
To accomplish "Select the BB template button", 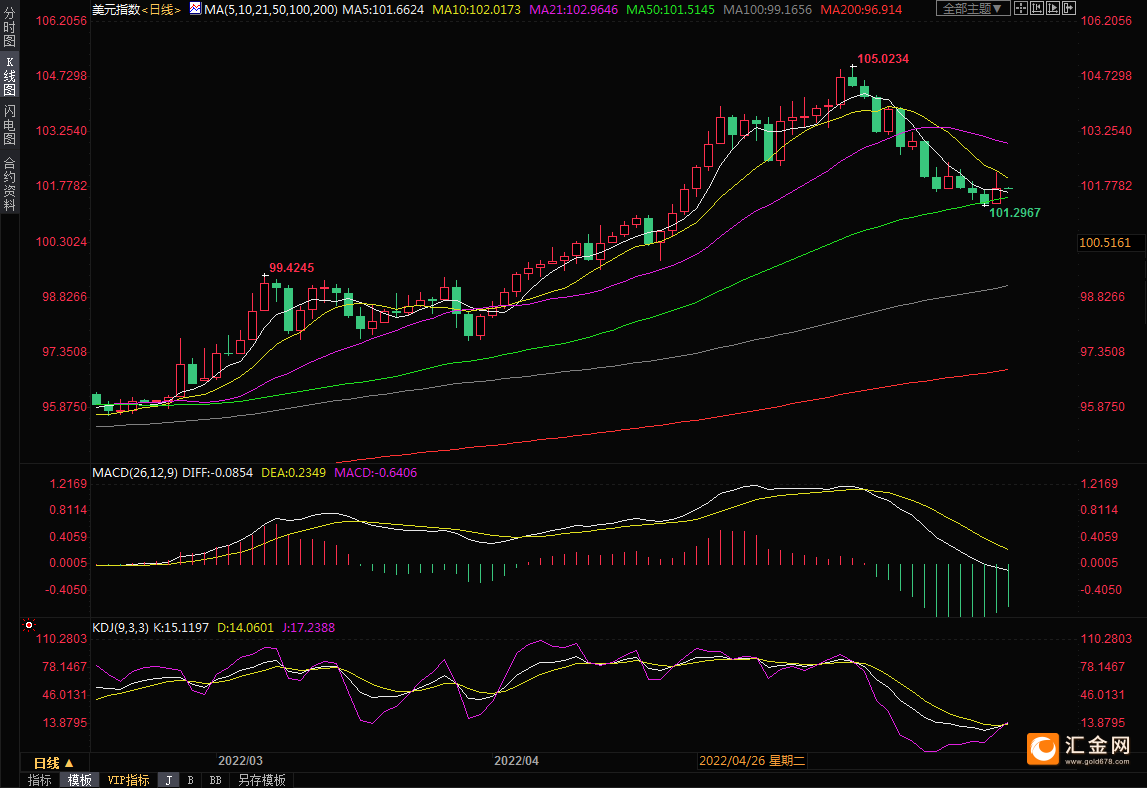I will click(215, 780).
